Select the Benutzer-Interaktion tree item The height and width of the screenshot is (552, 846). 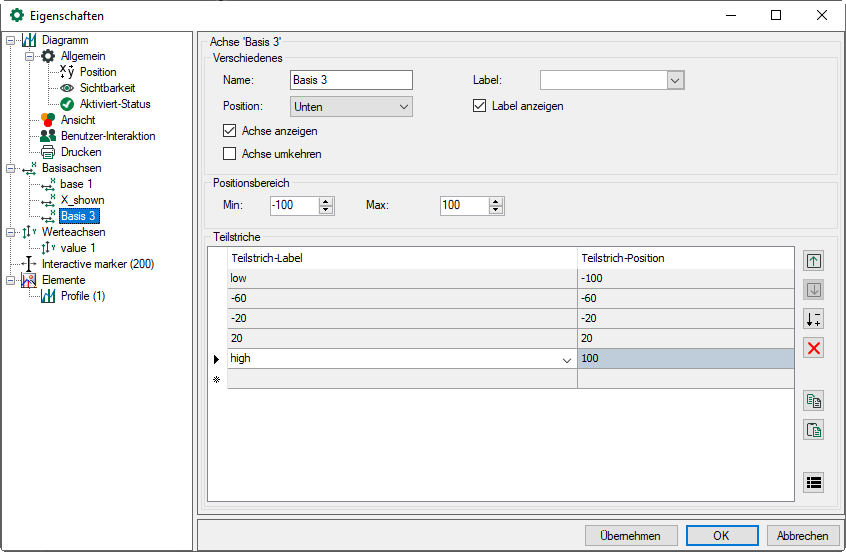pyautogui.click(x=108, y=136)
